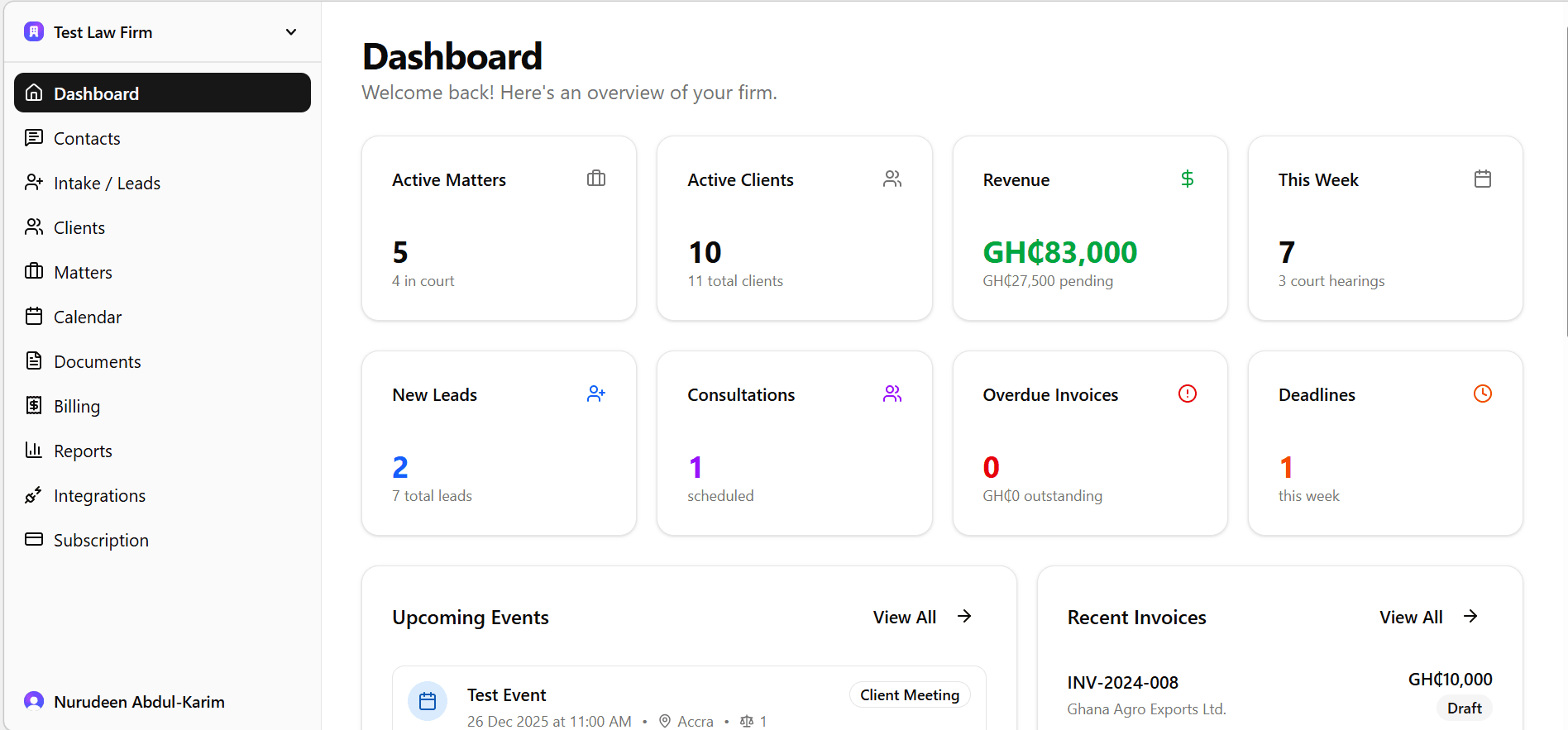Click the Billing receipt icon
1568x730 pixels.
coord(34,405)
